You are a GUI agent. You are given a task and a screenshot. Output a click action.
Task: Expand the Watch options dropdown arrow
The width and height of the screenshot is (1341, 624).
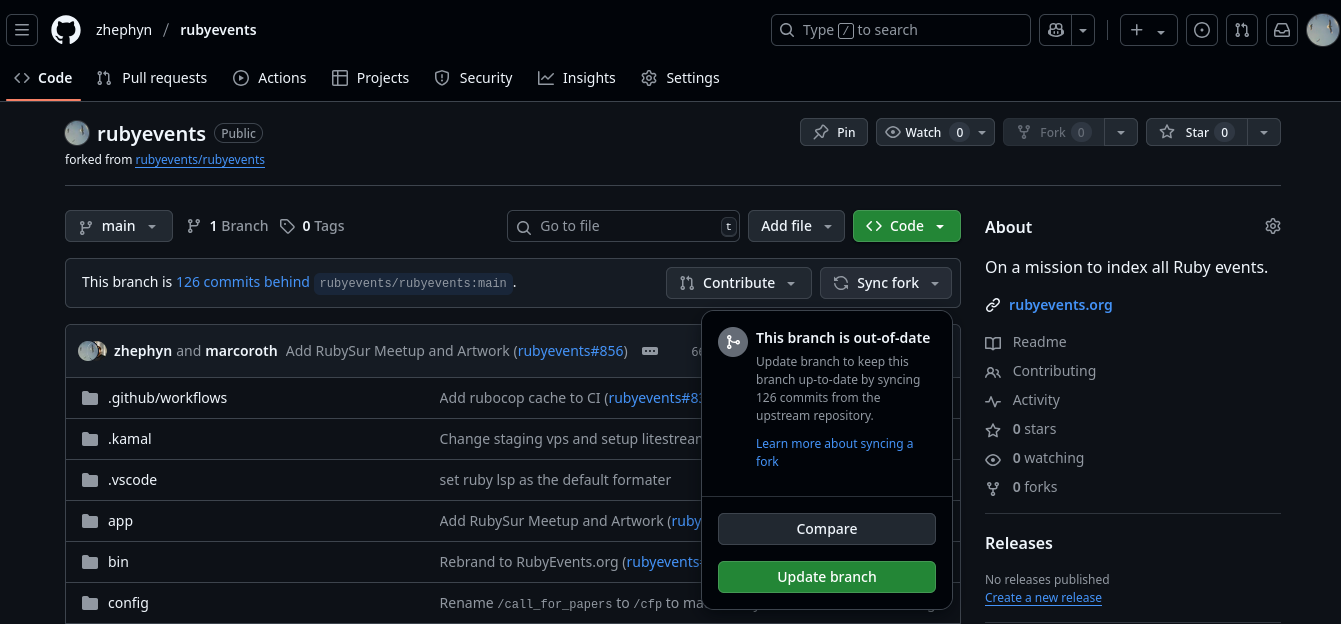[x=982, y=132]
